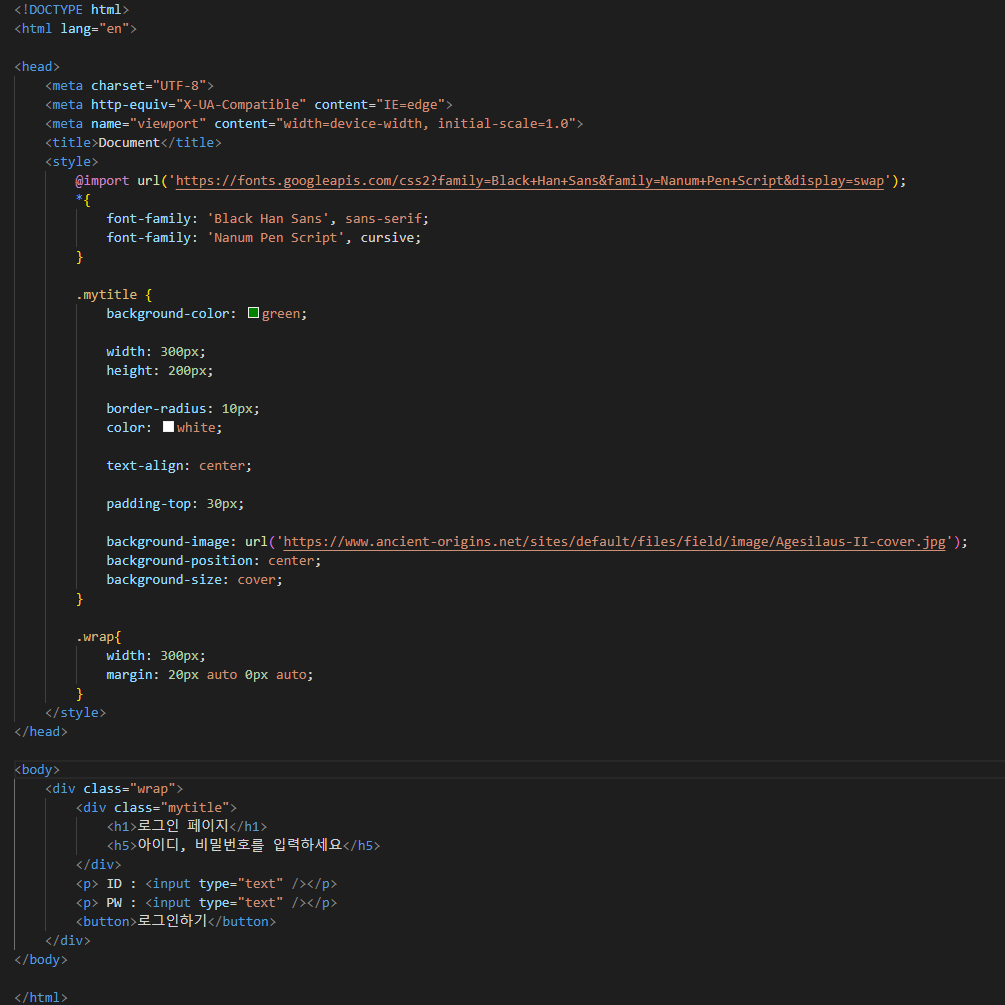Click the 'Black Han Sans' font name
This screenshot has height=1005, width=1005.
pyautogui.click(x=268, y=219)
